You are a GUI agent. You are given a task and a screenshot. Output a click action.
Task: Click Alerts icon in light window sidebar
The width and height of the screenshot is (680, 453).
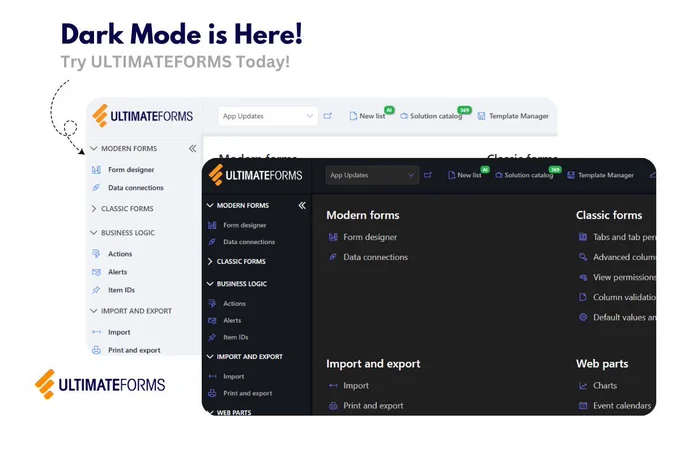96,272
